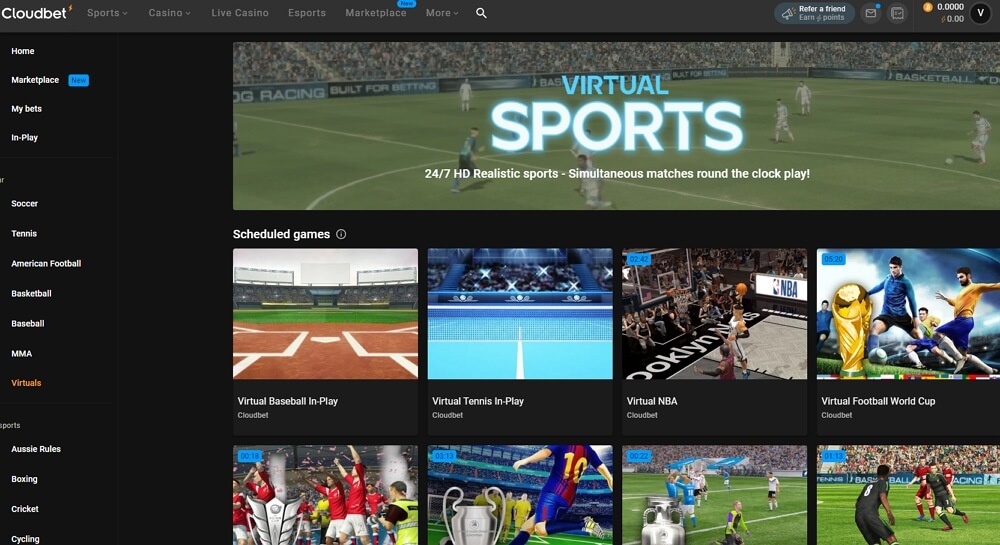Open the search magnifier icon
1000x545 pixels.
tap(482, 13)
